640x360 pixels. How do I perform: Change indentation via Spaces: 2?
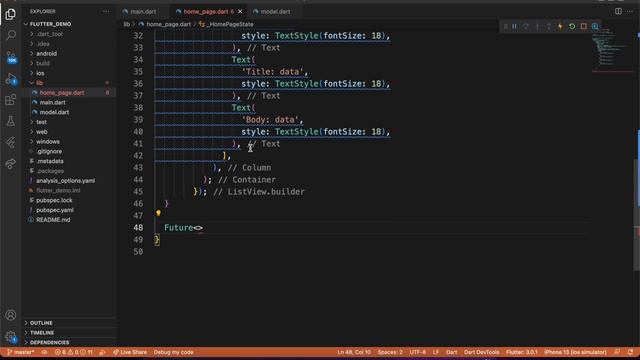coord(390,352)
